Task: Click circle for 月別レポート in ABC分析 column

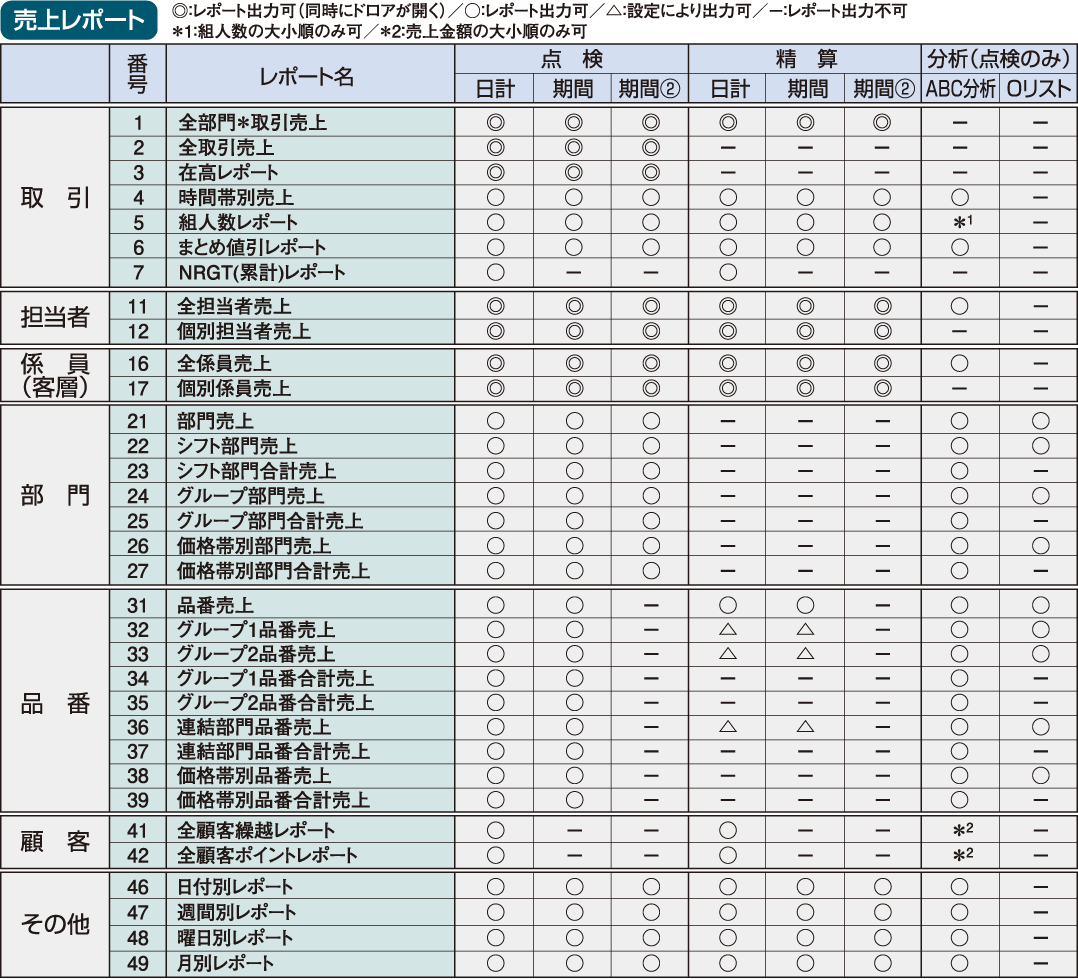Action: [960, 963]
